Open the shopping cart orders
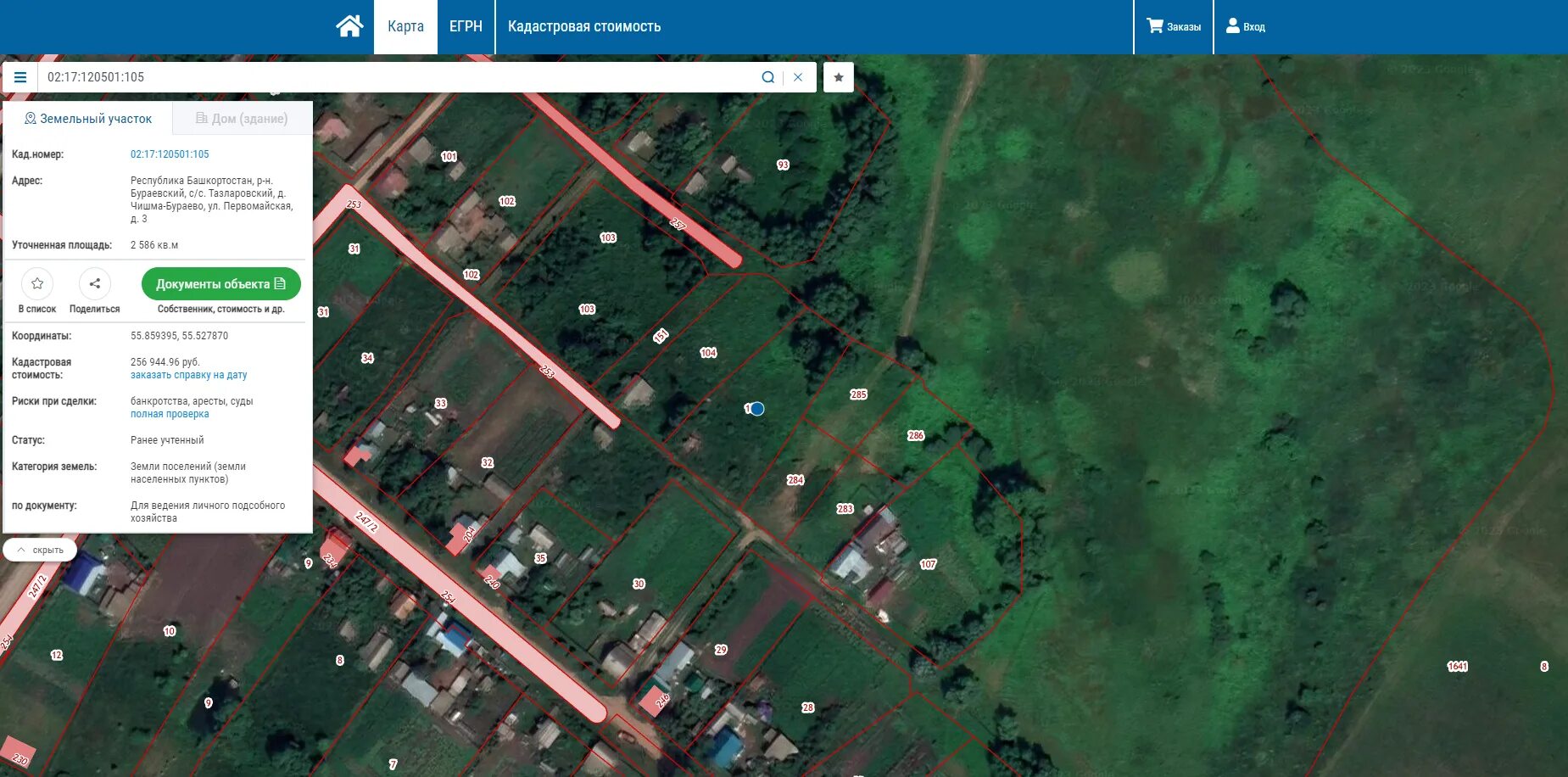1568x777 pixels. click(x=1174, y=26)
